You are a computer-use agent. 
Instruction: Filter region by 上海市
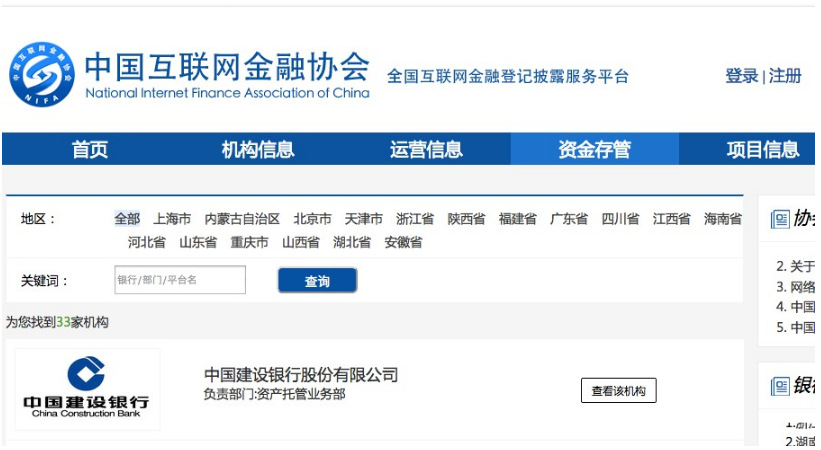(x=172, y=218)
